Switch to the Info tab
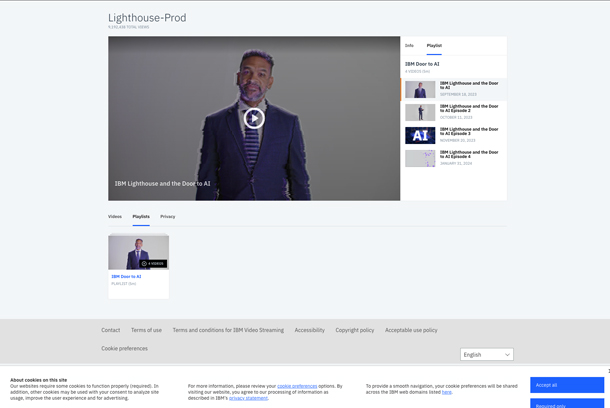The image size is (610, 408). click(409, 46)
